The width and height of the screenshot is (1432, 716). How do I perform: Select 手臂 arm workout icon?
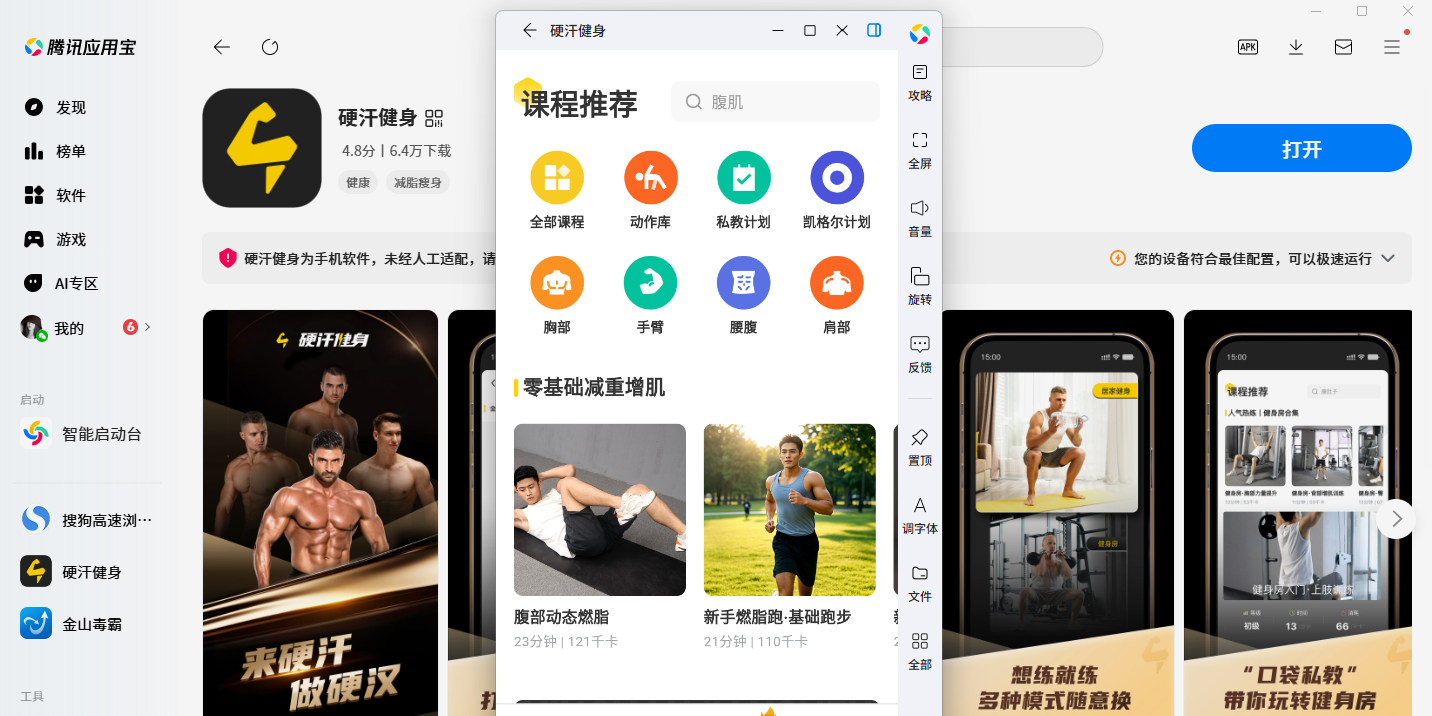pyautogui.click(x=650, y=283)
